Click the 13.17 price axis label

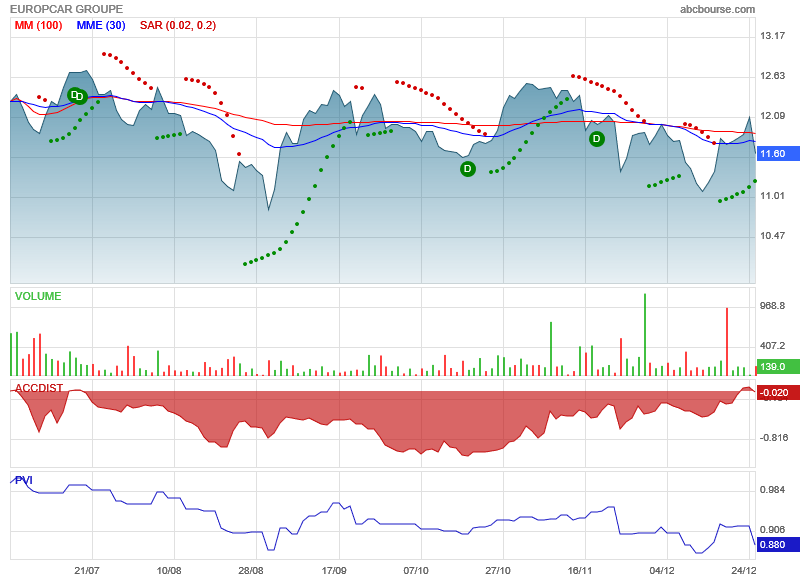(772, 36)
